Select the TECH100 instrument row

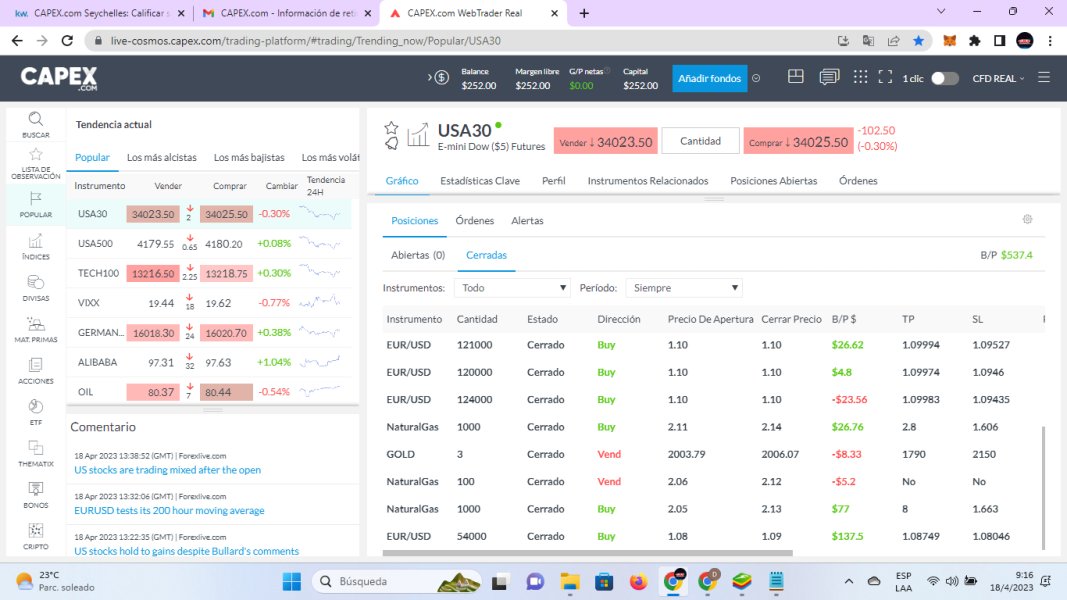point(210,273)
